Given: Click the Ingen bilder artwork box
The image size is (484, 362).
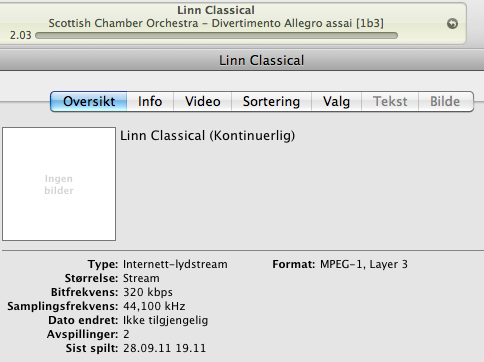Looking at the screenshot, I should coord(59,184).
